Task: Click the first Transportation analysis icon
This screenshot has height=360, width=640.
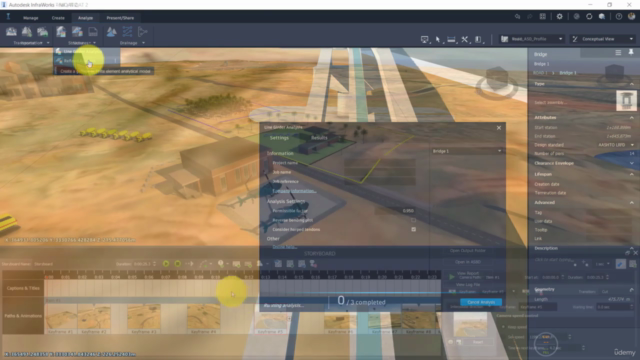Action: [11, 31]
